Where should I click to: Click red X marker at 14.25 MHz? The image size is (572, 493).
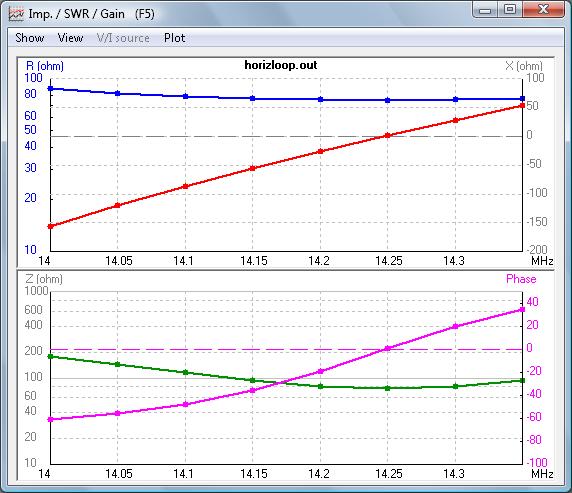(388, 135)
